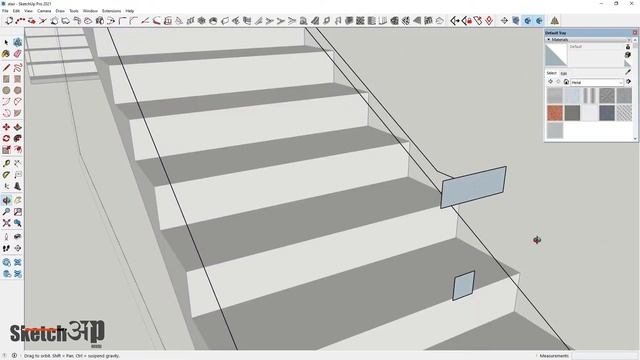Select the 3D Text tool
The image size is (640, 360).
click(18, 187)
